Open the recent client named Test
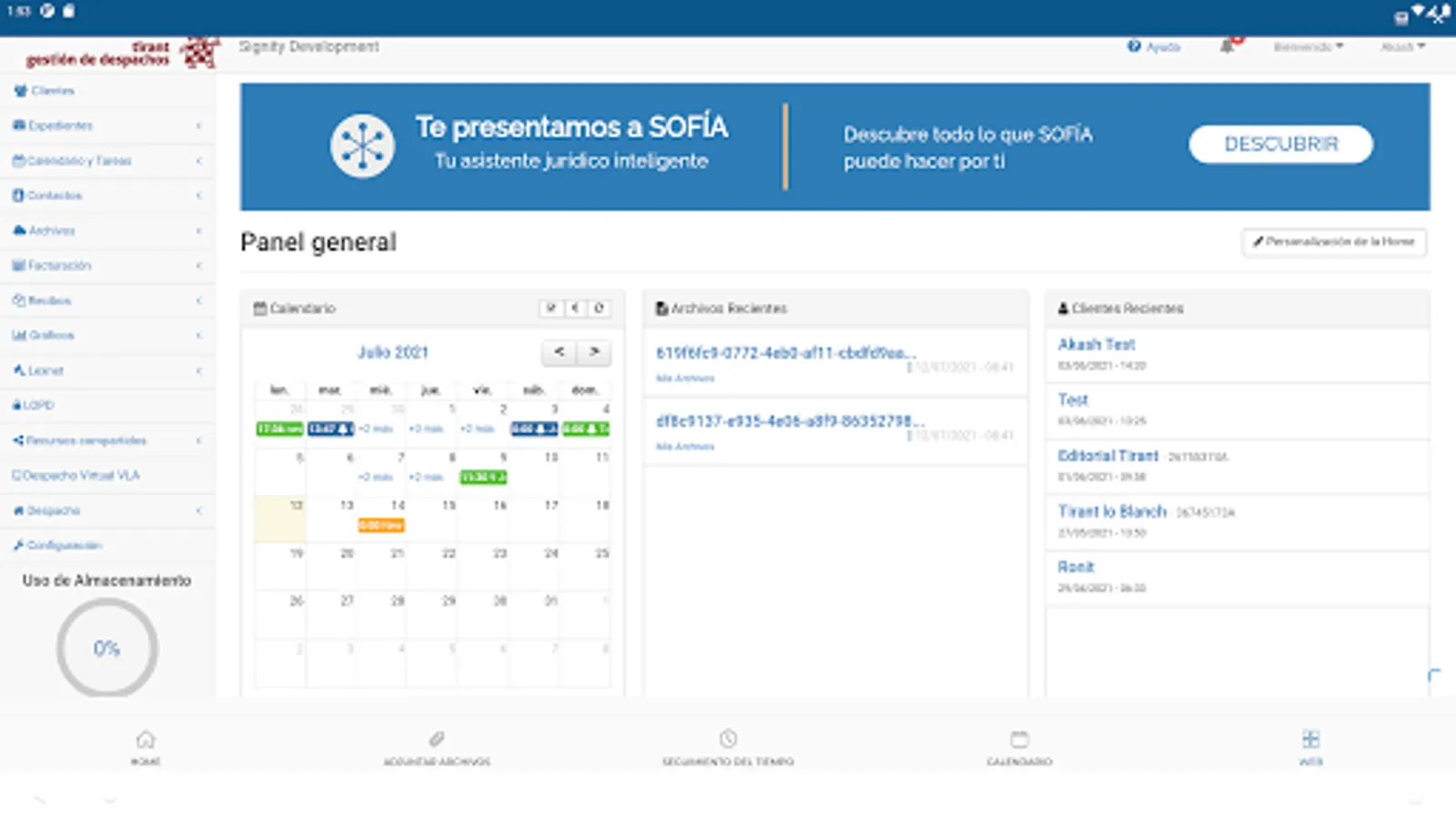1456x819 pixels. point(1073,400)
